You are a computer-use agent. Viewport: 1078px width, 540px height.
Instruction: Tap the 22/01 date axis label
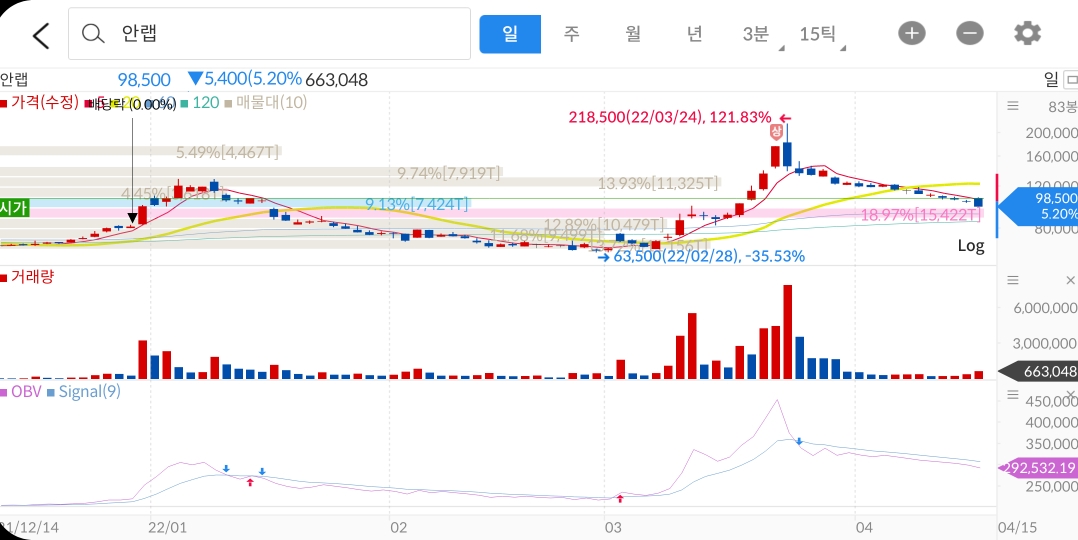click(167, 528)
